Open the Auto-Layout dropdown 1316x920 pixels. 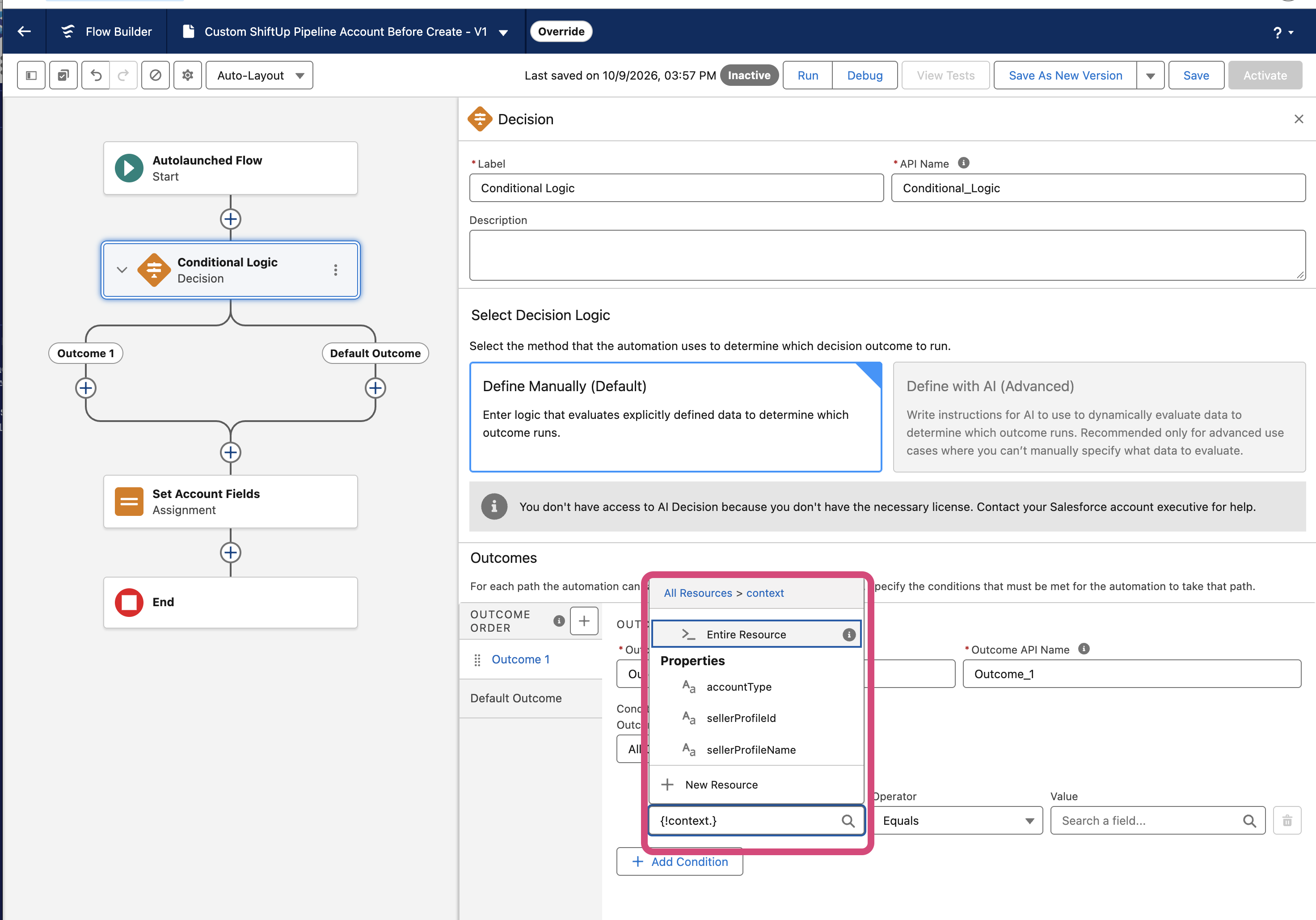[x=260, y=75]
